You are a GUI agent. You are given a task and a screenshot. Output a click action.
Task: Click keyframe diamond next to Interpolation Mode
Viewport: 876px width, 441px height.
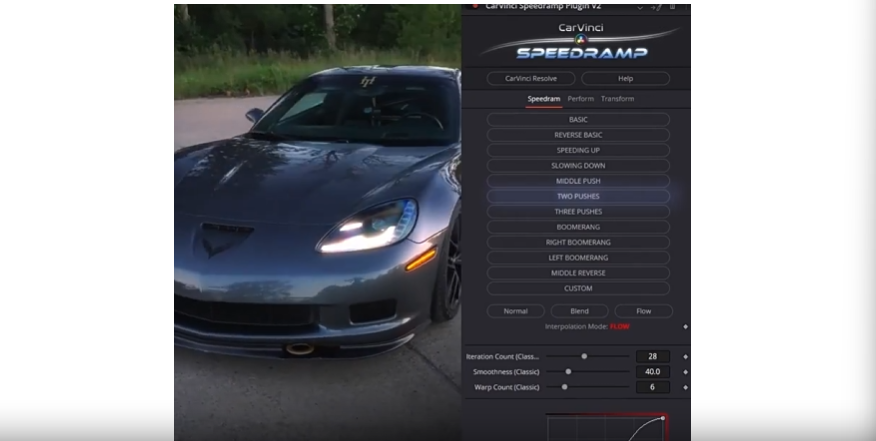[x=685, y=327]
